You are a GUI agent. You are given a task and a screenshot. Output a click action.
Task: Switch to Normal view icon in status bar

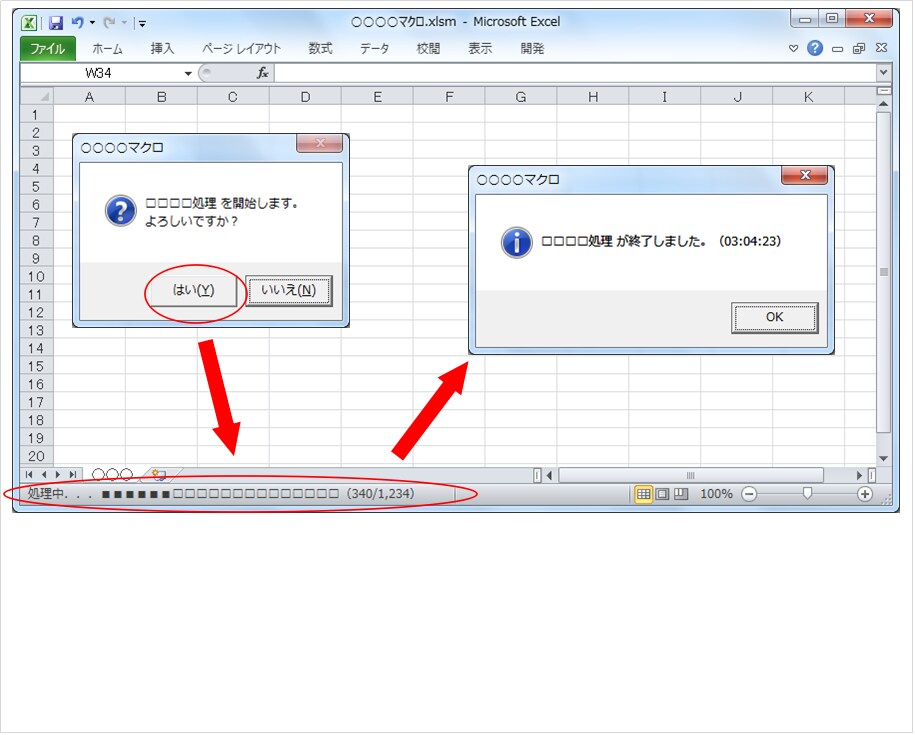643,495
